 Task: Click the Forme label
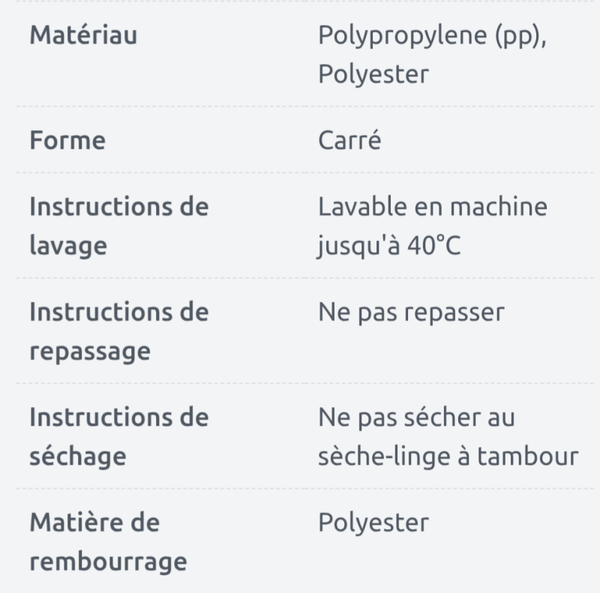point(67,140)
